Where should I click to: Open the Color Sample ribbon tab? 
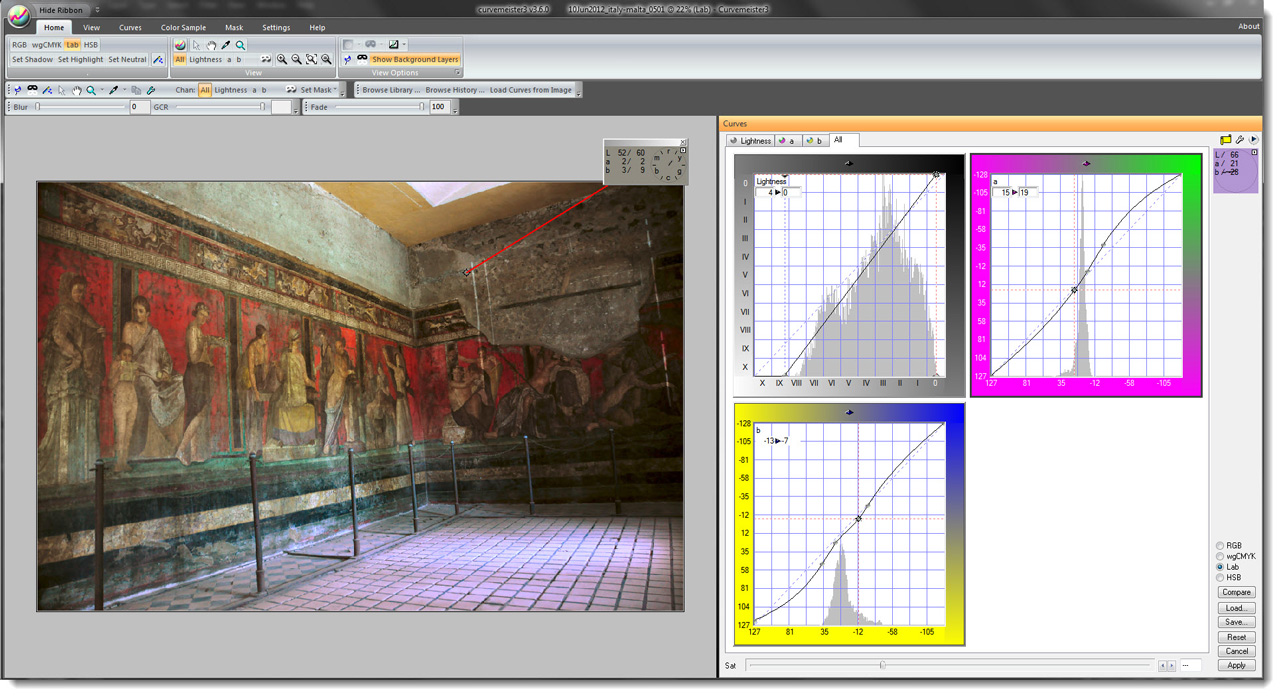183,27
